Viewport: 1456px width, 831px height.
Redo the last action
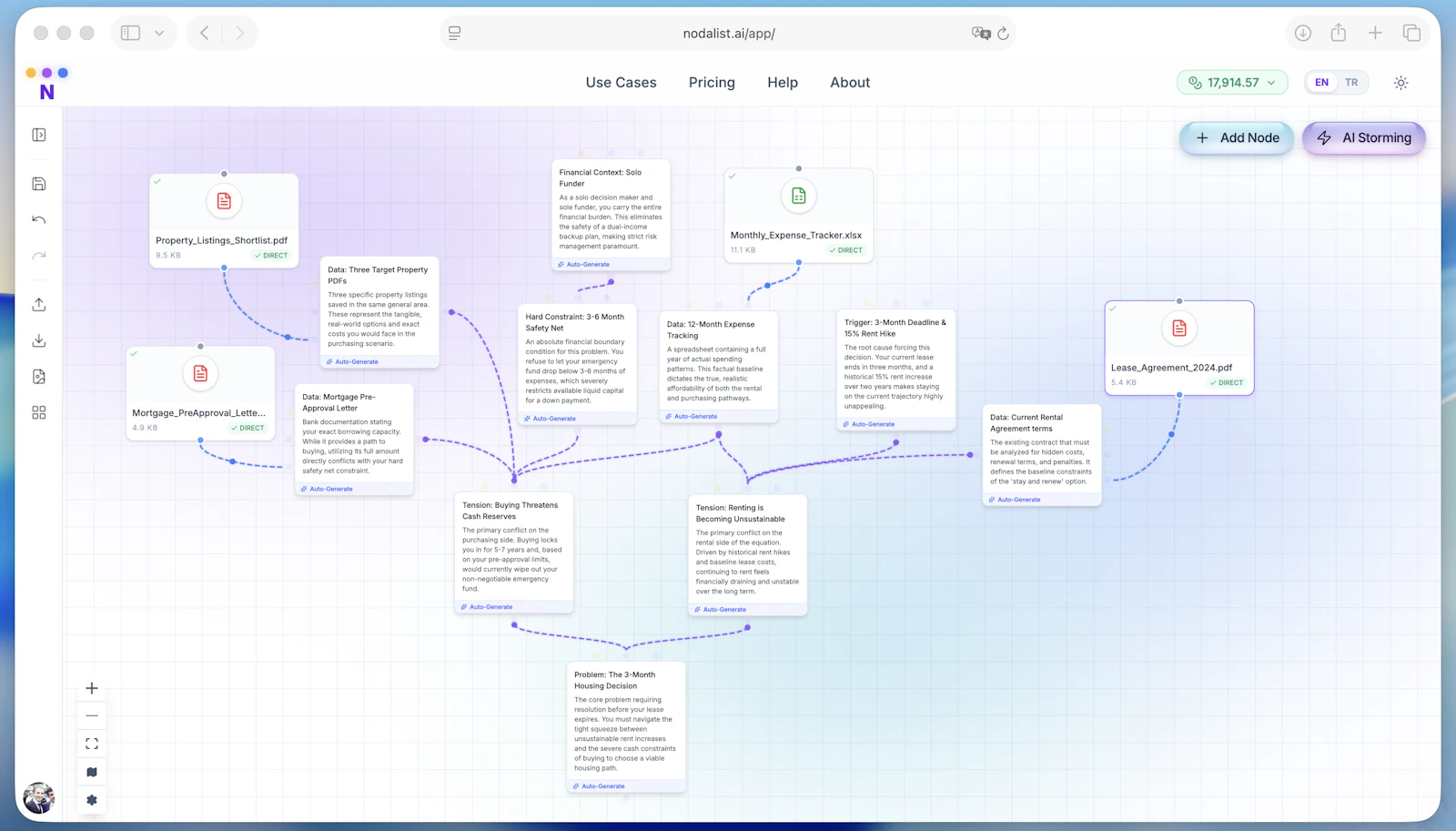click(39, 256)
